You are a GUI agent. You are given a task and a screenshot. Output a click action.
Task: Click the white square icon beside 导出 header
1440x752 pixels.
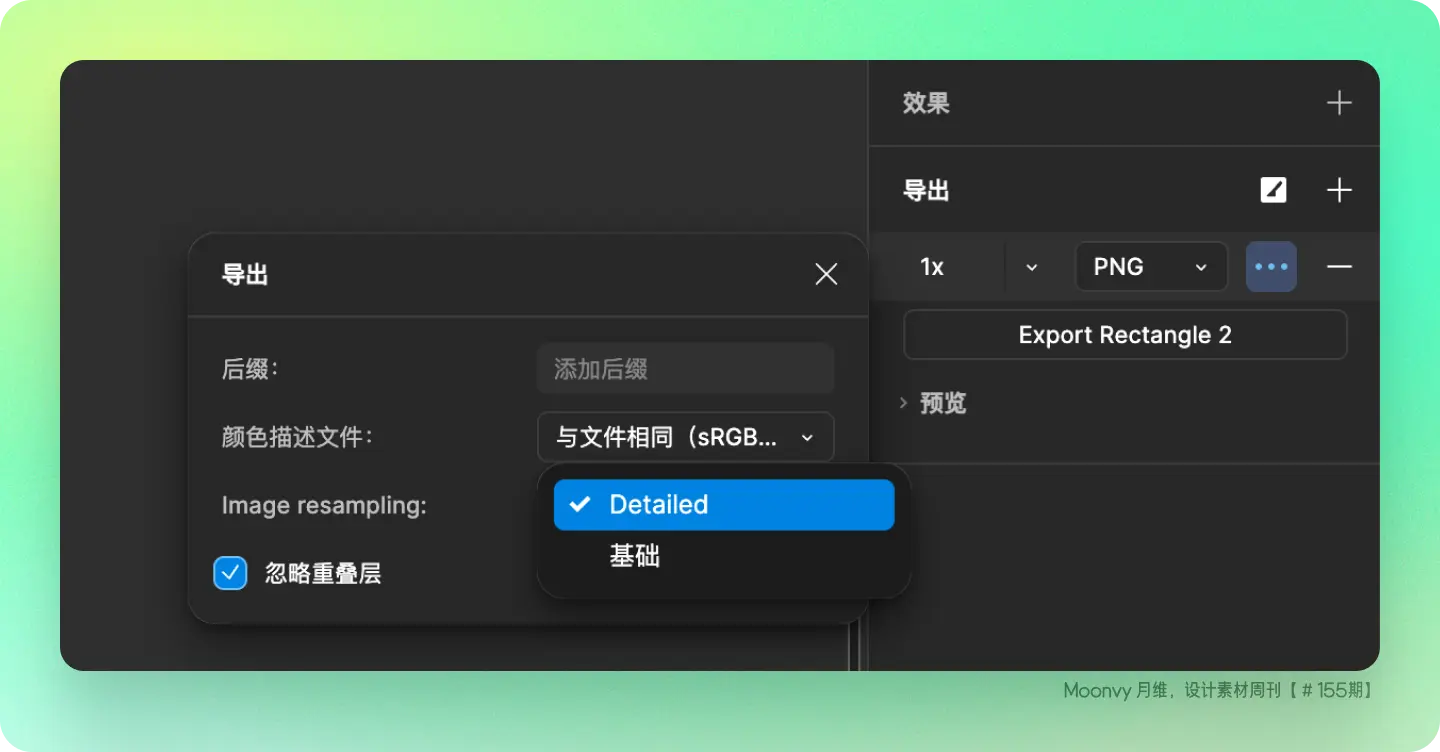click(x=1273, y=190)
